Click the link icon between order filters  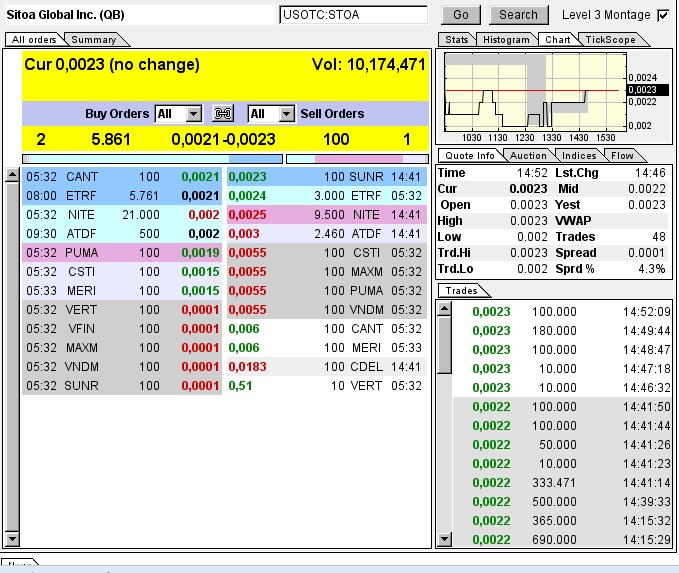[x=224, y=114]
